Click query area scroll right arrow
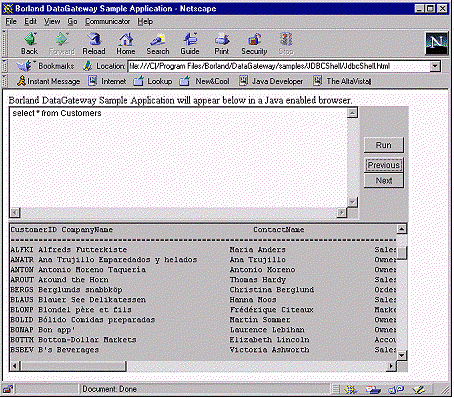This screenshot has height=398, width=454. tap(341, 212)
